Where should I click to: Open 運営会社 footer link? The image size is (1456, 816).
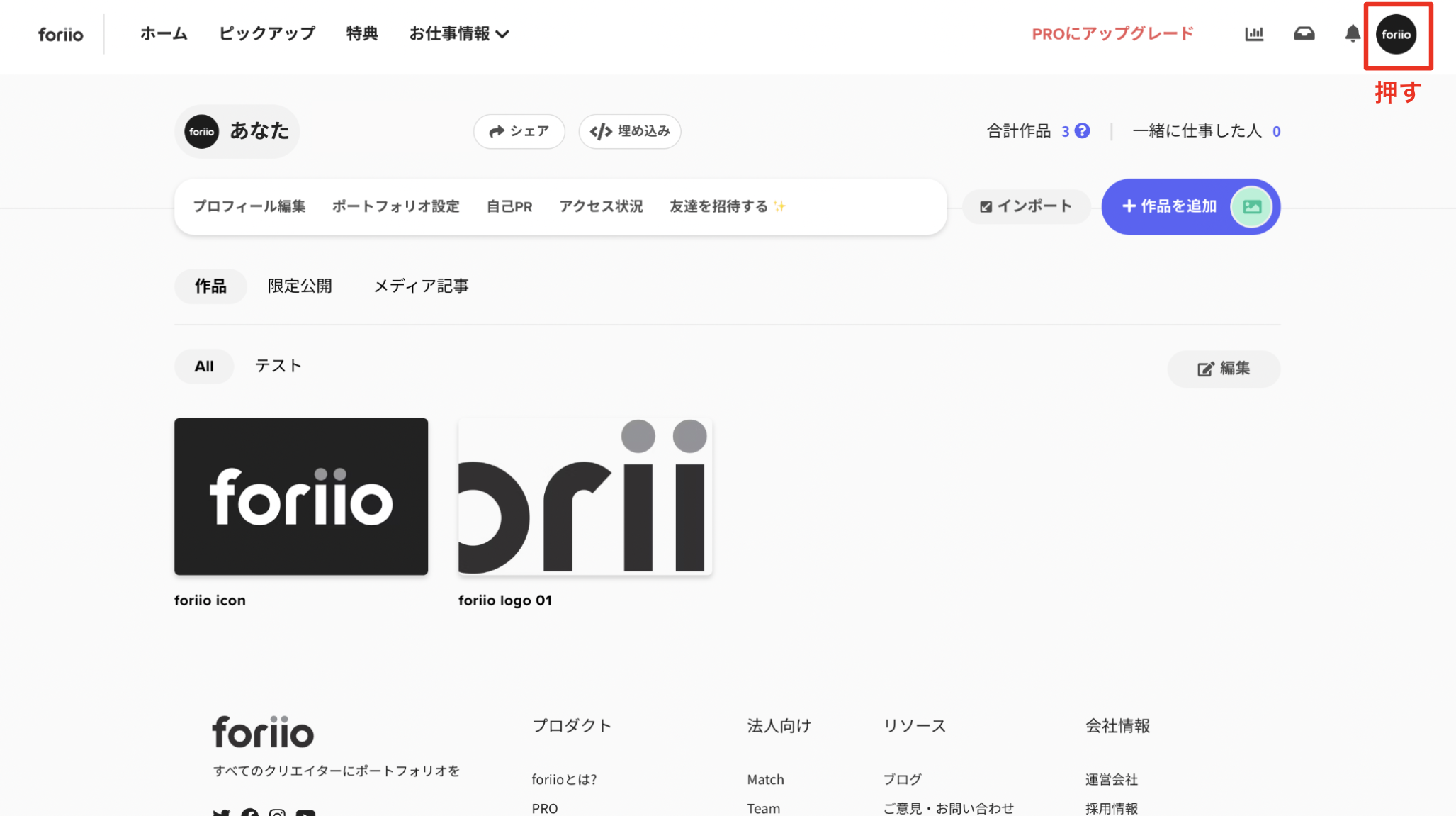point(1111,779)
